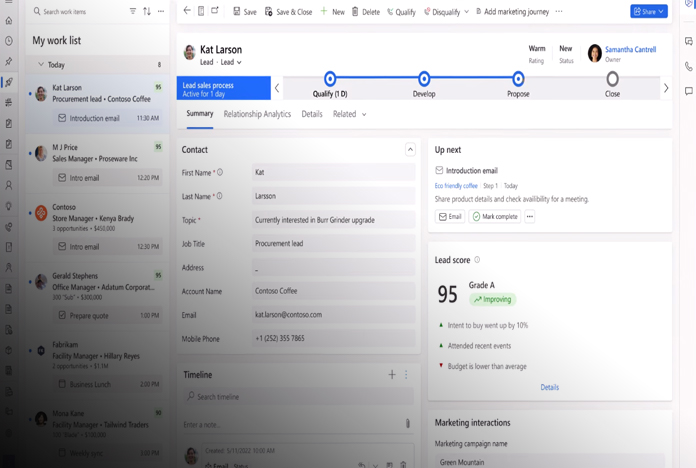Select Kat Larson work item
This screenshot has height=468, width=696.
click(97, 104)
